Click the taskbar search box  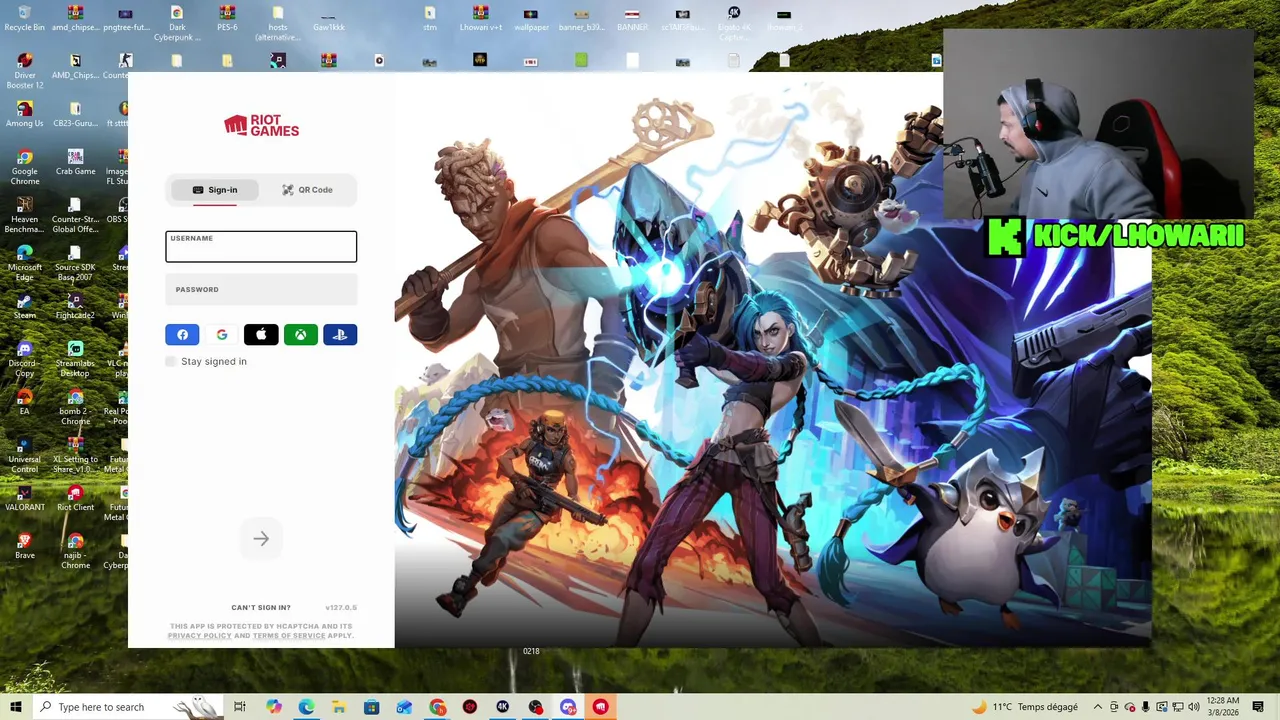[129, 707]
